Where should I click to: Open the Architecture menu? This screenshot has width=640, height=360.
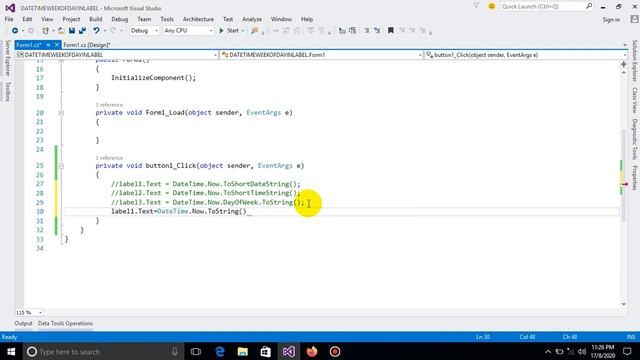(x=198, y=19)
